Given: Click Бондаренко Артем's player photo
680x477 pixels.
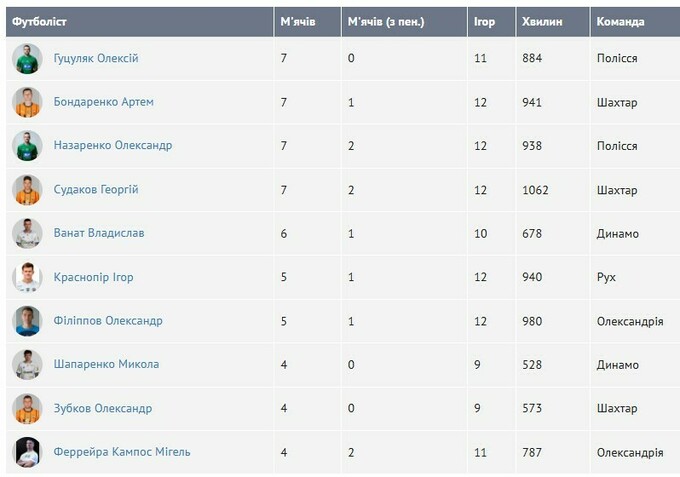Looking at the screenshot, I should click(x=27, y=102).
